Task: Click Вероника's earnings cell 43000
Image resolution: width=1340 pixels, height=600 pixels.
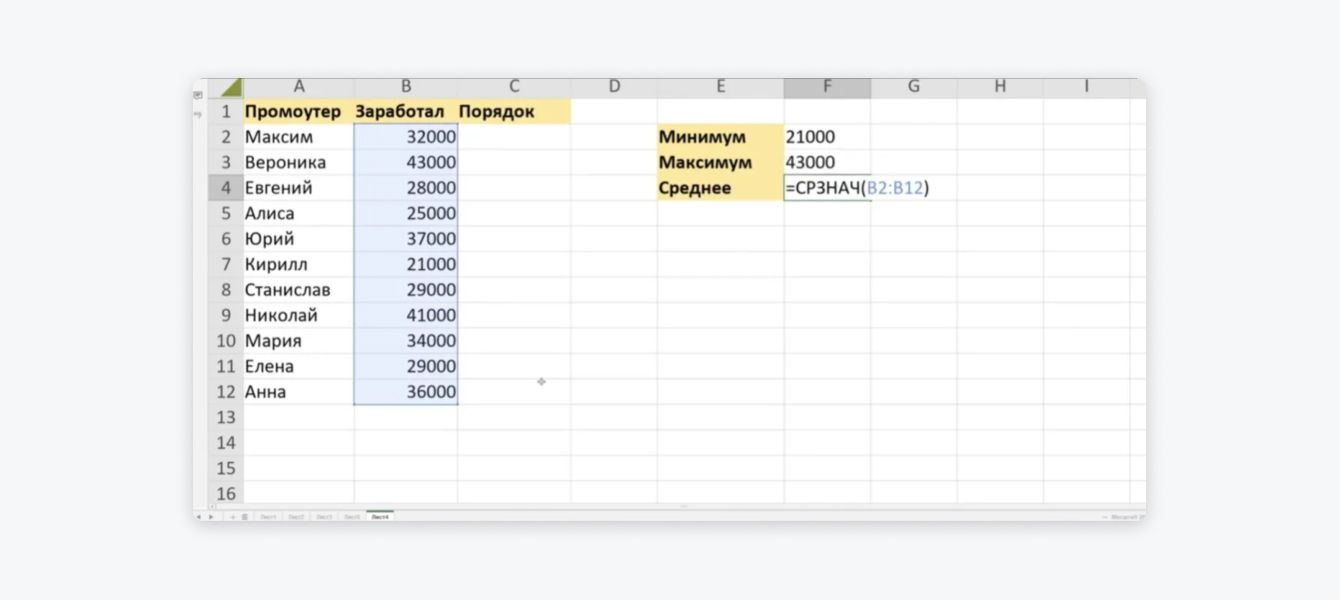Action: click(405, 162)
